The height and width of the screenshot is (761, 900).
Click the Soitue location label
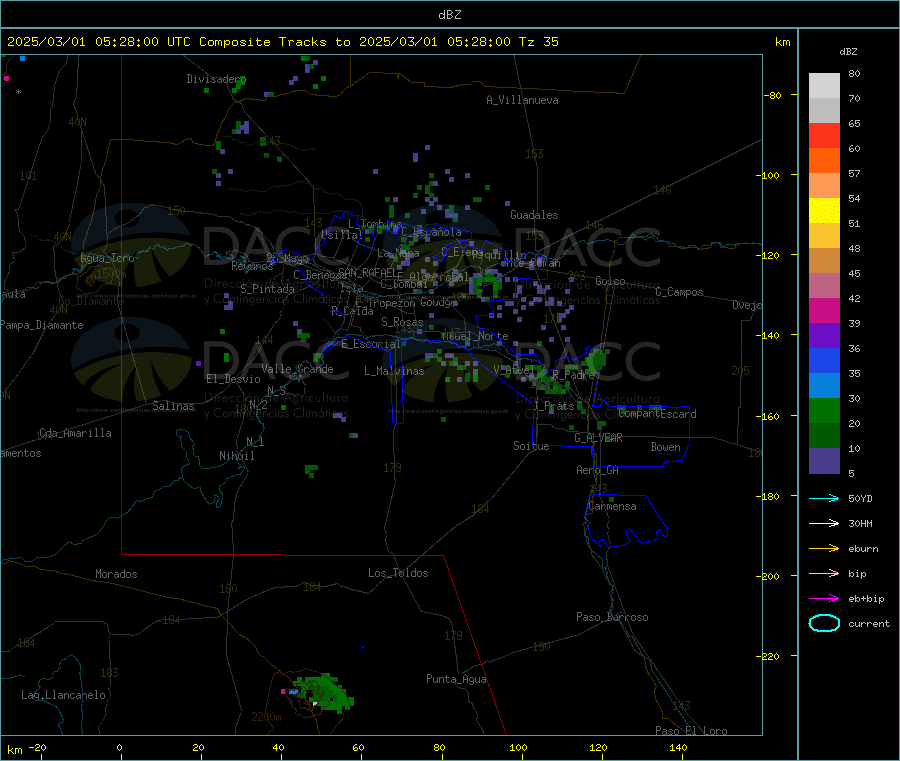[x=531, y=446]
